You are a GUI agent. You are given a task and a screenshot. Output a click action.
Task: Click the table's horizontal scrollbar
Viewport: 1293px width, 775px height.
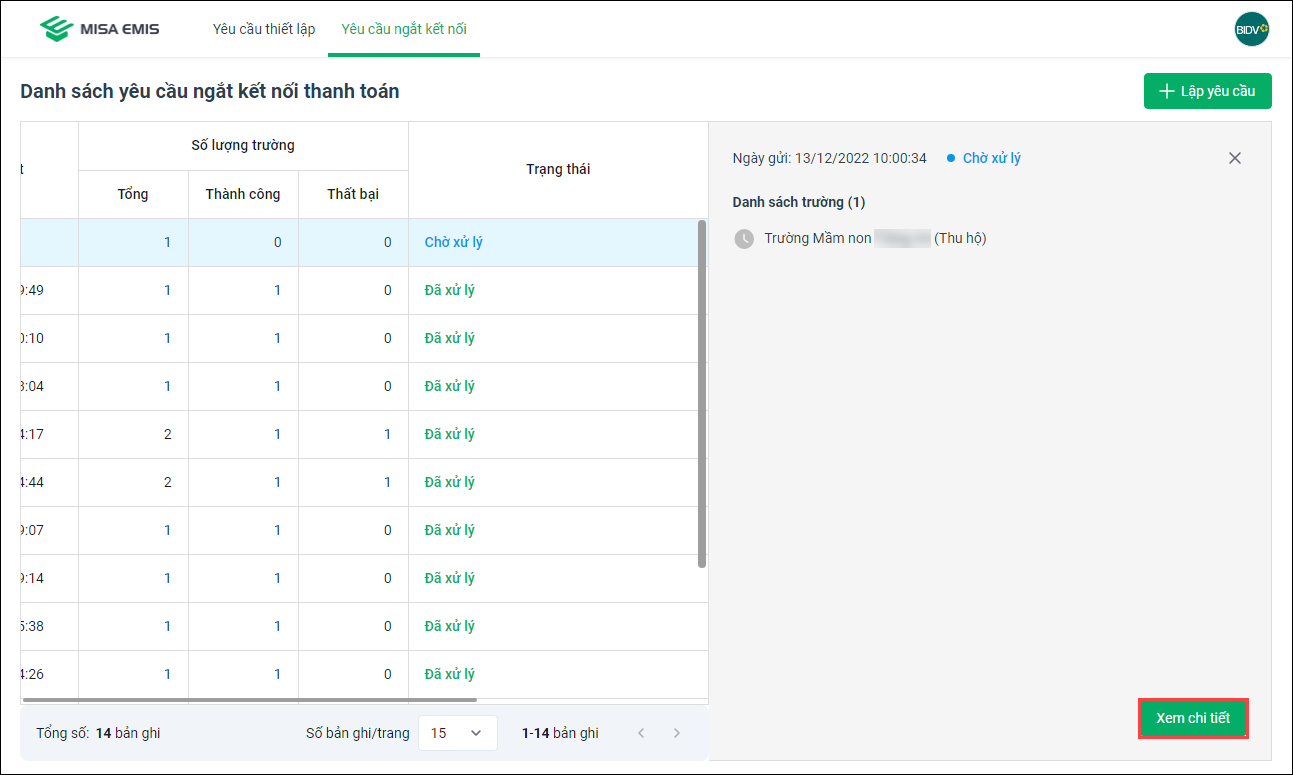[x=249, y=700]
